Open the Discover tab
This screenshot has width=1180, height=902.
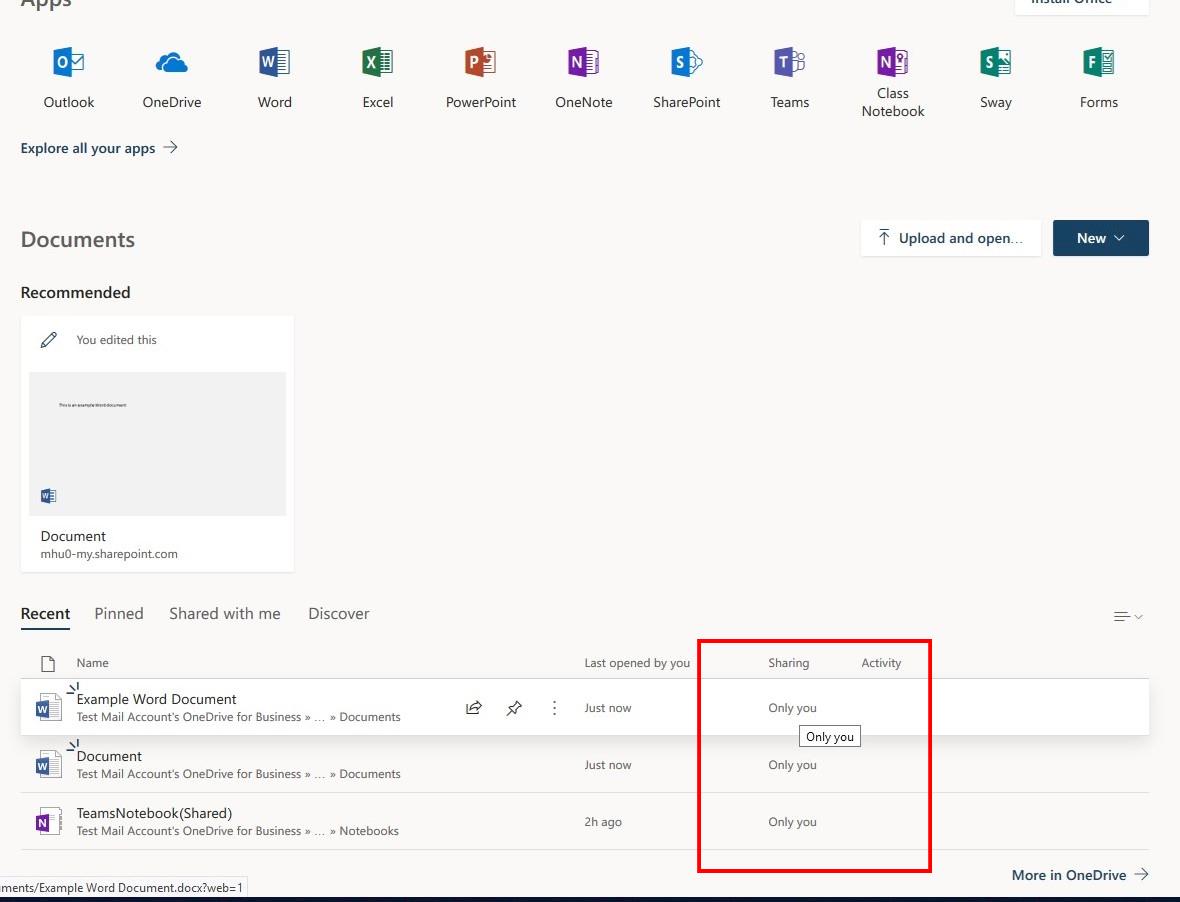[339, 614]
